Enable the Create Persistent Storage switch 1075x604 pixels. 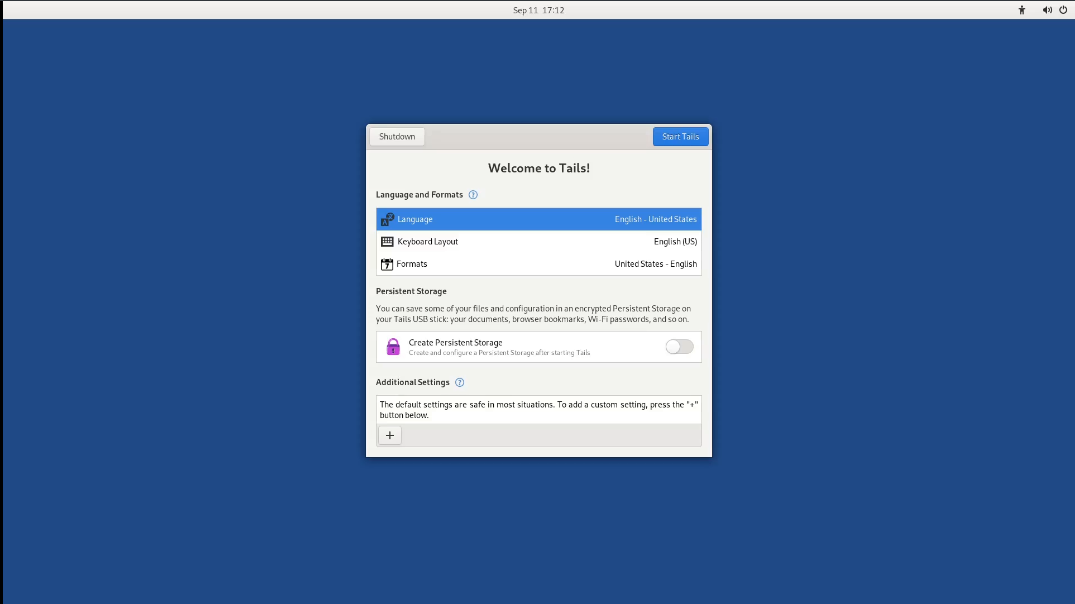coord(679,347)
